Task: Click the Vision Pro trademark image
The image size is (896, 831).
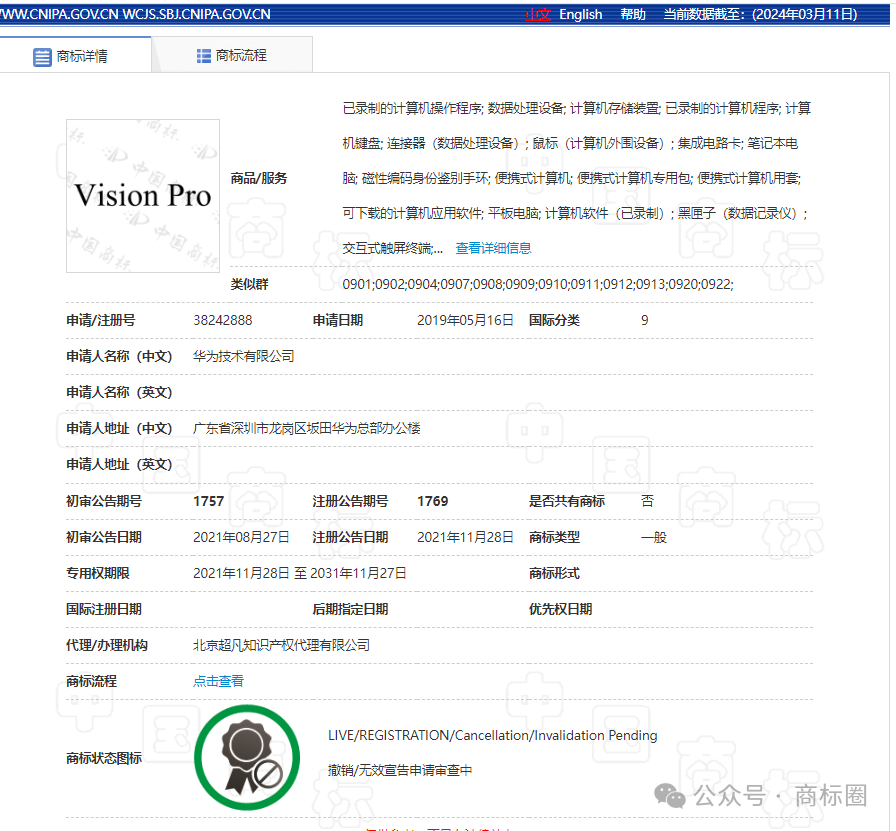Action: [x=142, y=196]
